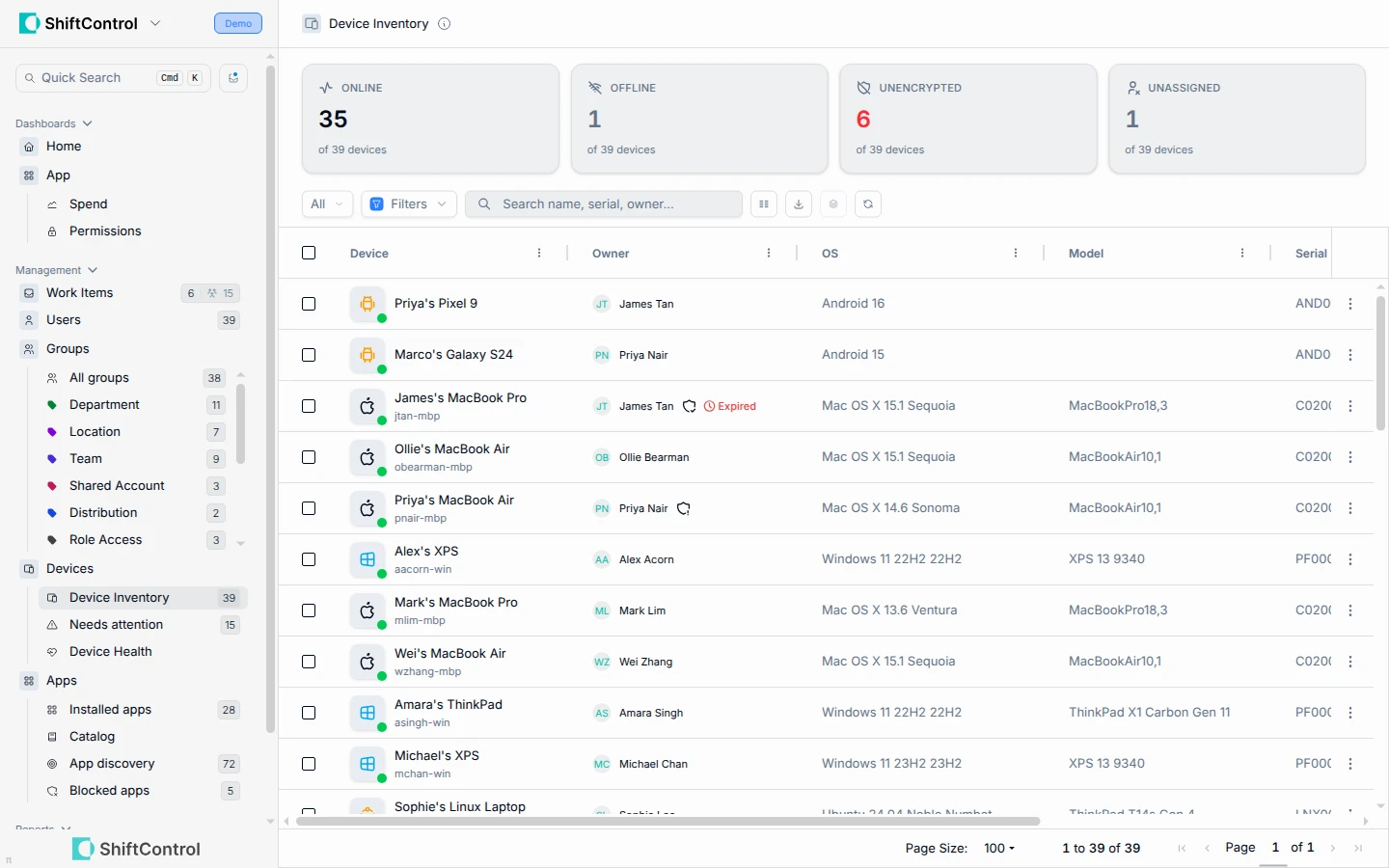Click the button next to Quick Search
Viewport: 1389px width, 868px height.
(233, 78)
